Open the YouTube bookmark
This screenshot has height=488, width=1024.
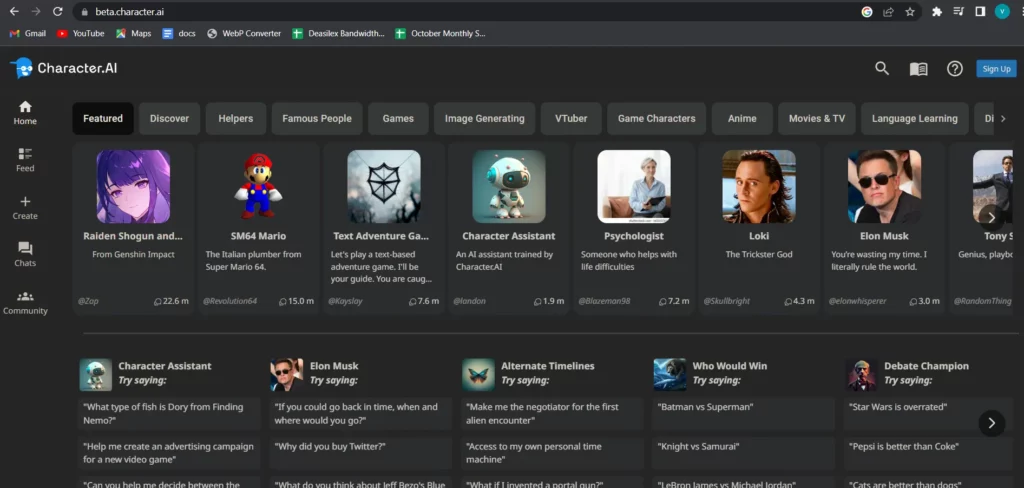point(80,33)
